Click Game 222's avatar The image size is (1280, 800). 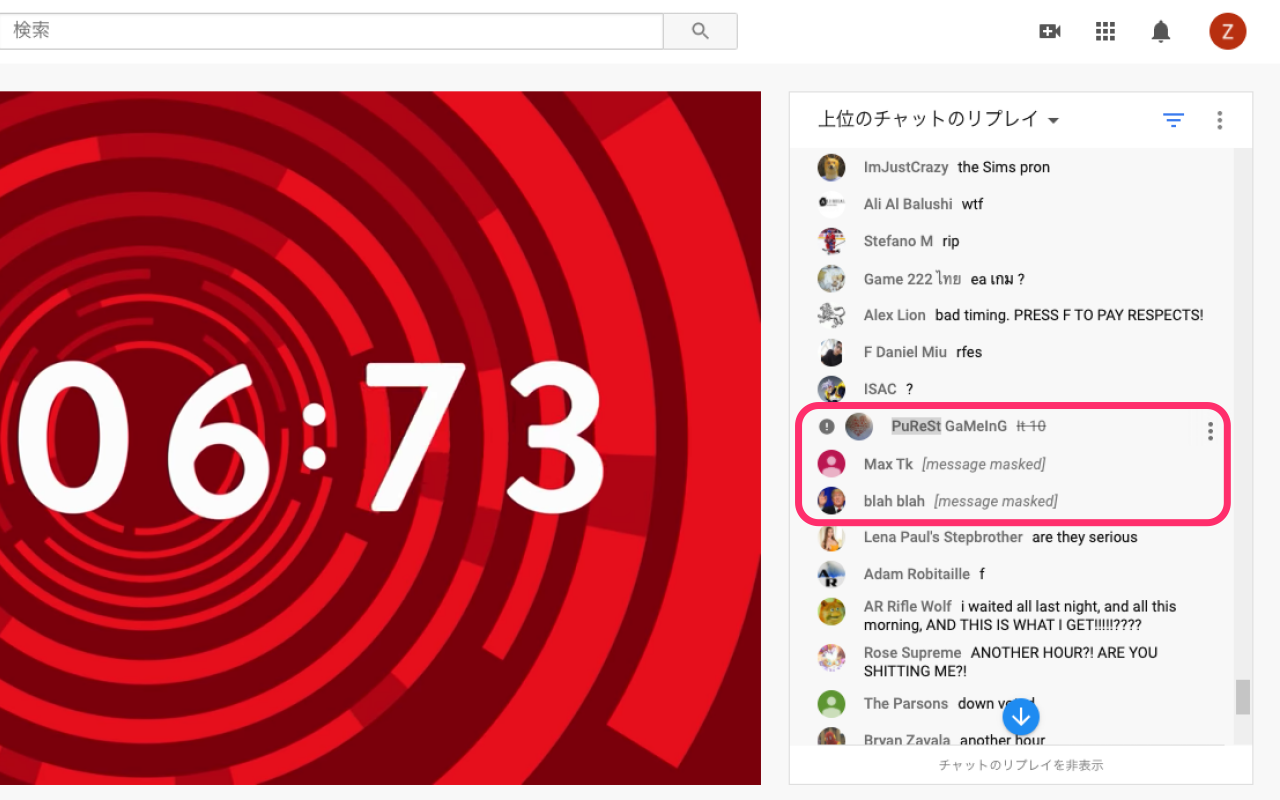point(831,278)
